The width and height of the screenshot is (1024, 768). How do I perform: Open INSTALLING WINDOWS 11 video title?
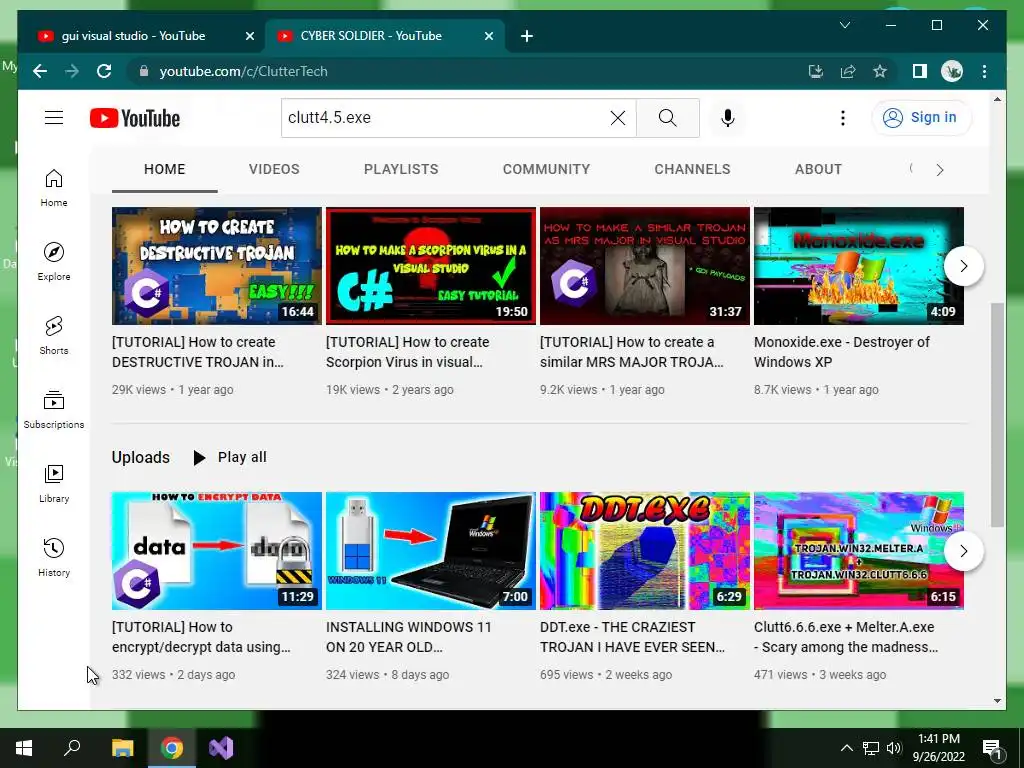pos(409,637)
